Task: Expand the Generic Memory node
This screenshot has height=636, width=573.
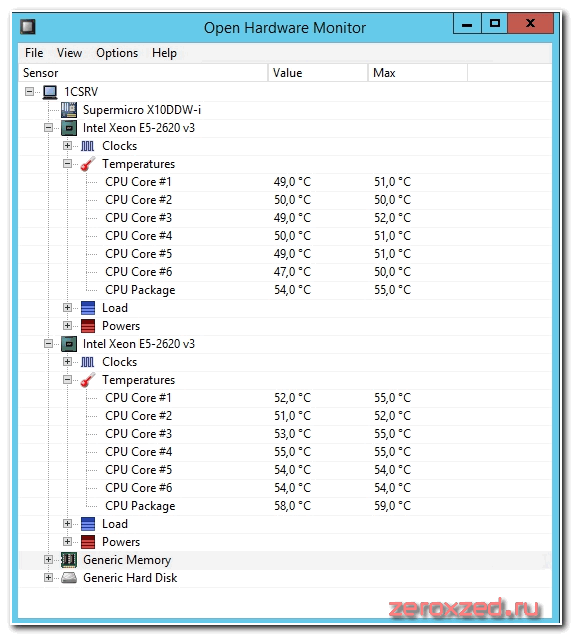Action: [x=48, y=560]
